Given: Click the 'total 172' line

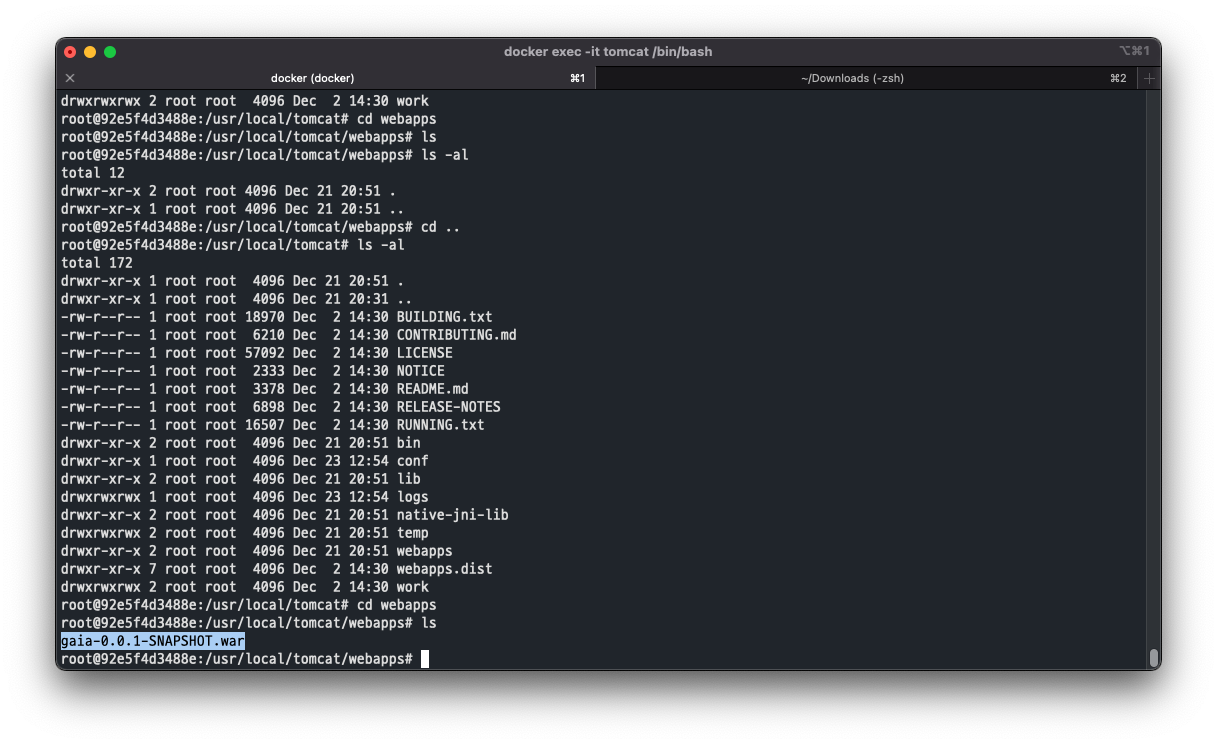Looking at the screenshot, I should pyautogui.click(x=97, y=263).
